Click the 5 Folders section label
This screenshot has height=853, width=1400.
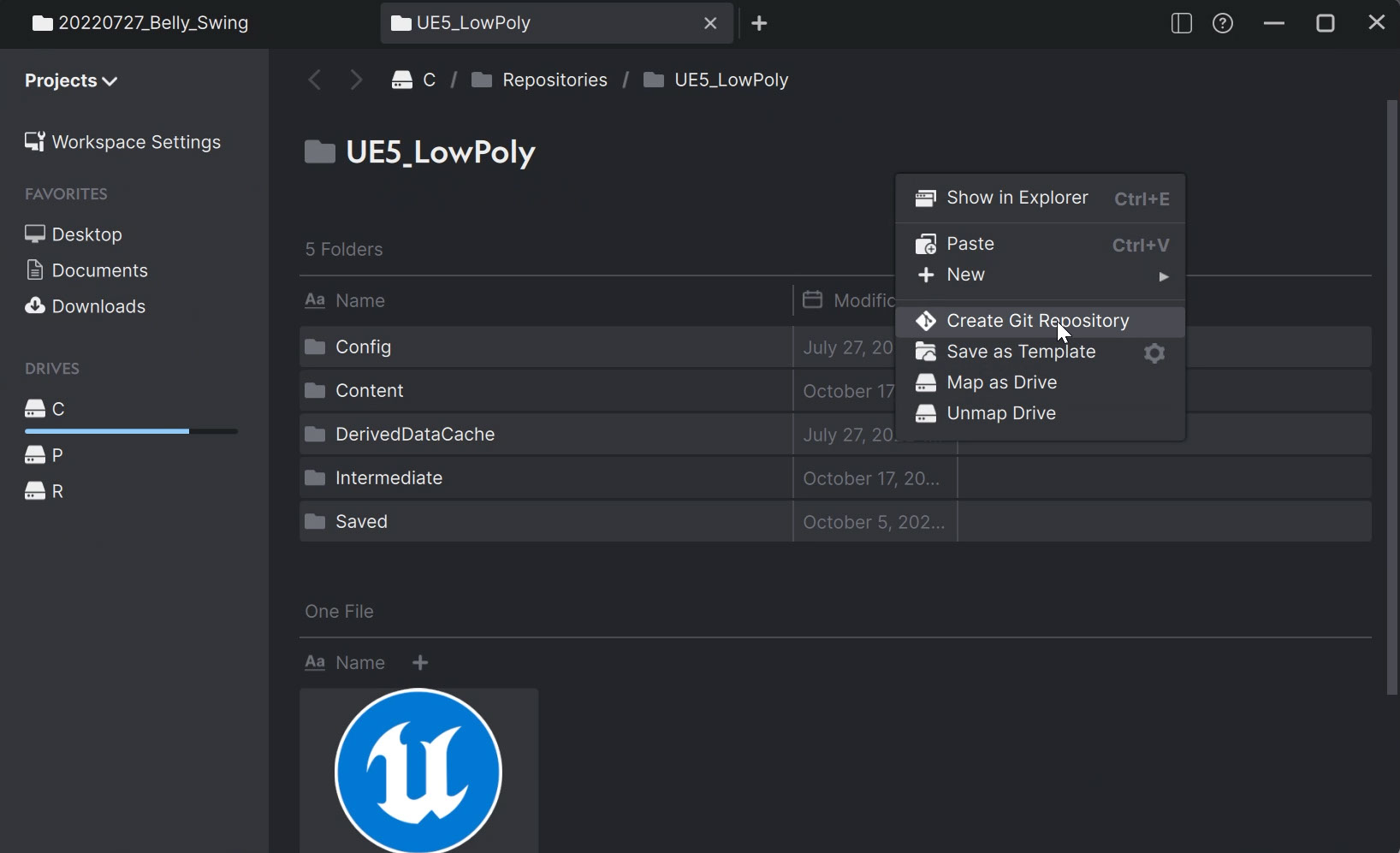point(344,249)
